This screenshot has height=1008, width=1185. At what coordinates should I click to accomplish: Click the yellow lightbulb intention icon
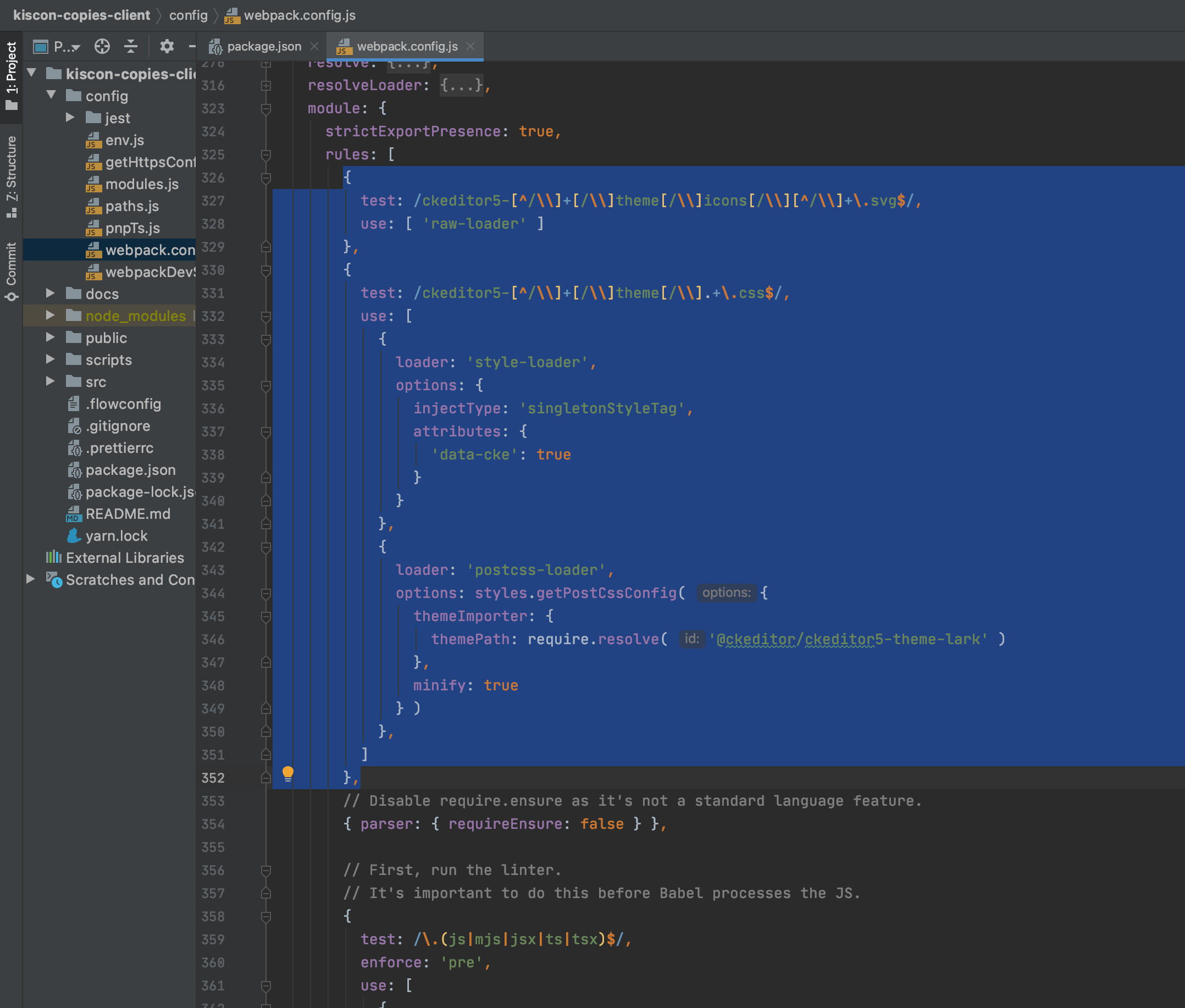point(288,774)
